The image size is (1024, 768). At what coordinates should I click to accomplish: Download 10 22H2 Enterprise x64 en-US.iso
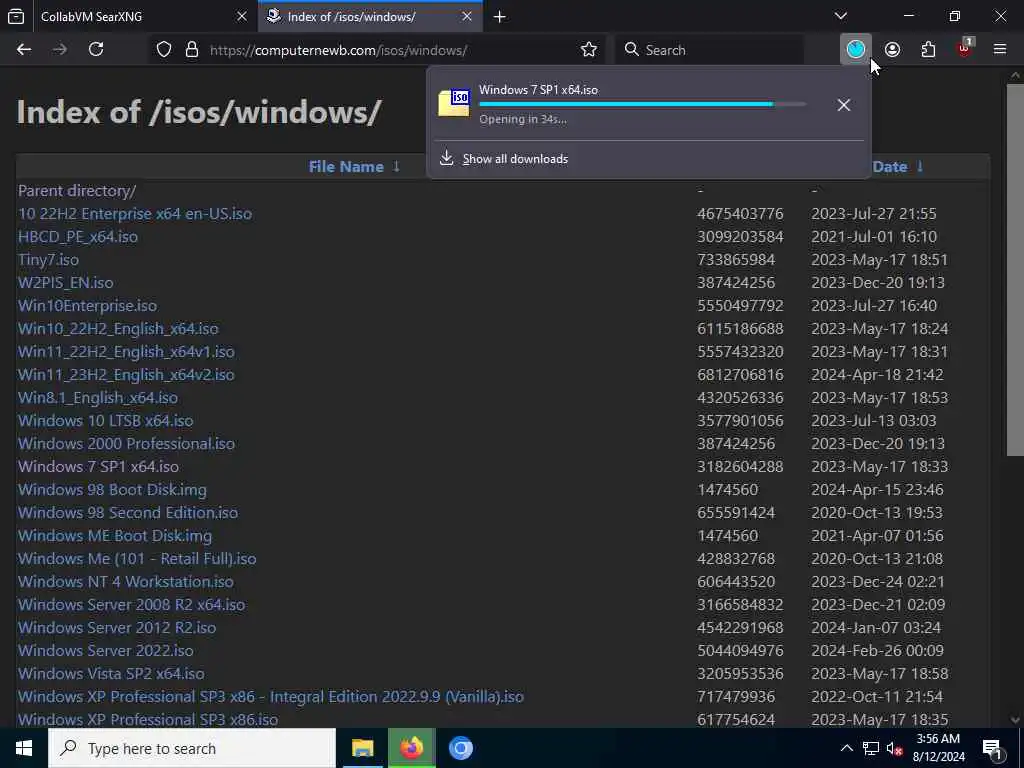pos(135,214)
